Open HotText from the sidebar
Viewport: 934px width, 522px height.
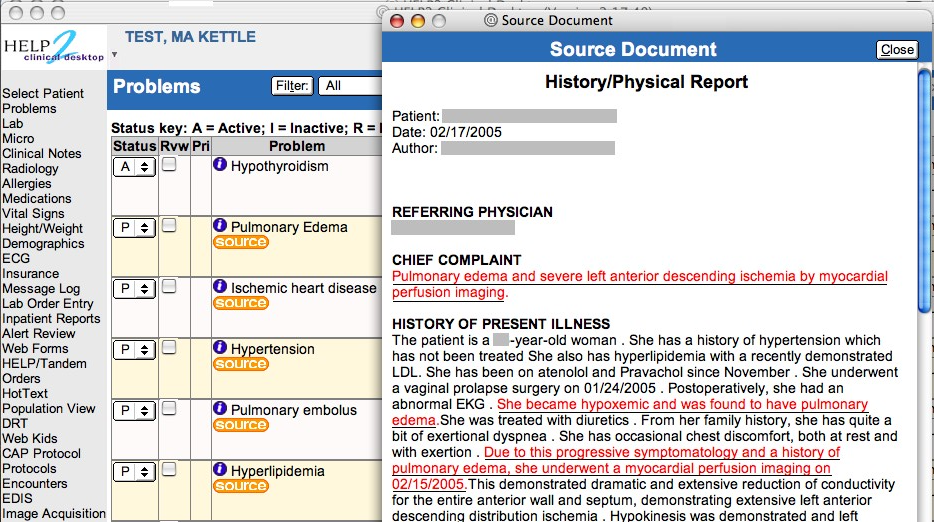[25, 393]
